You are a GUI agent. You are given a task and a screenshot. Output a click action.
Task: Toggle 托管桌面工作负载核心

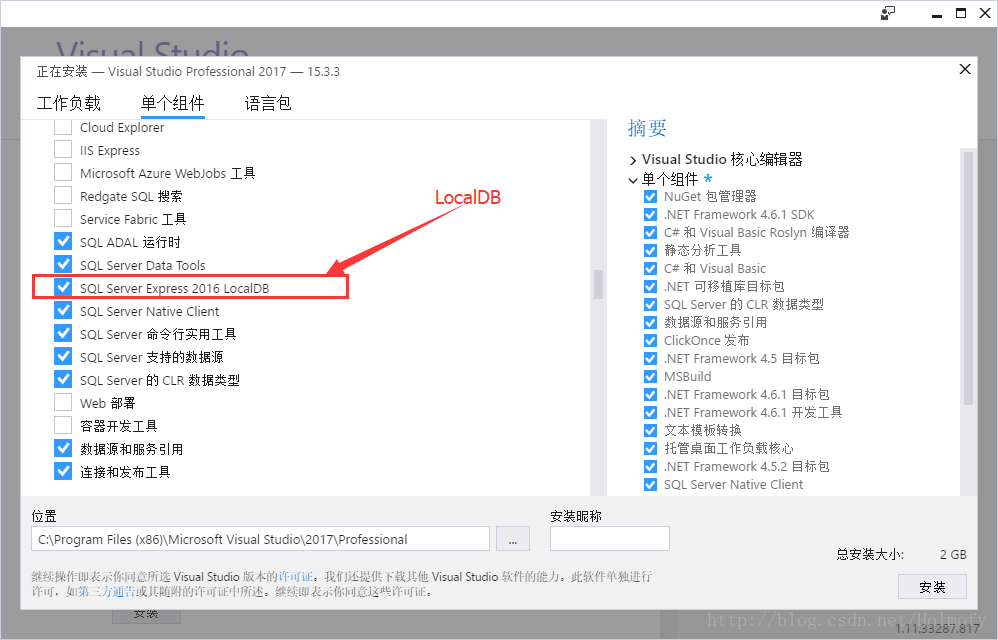(x=650, y=448)
